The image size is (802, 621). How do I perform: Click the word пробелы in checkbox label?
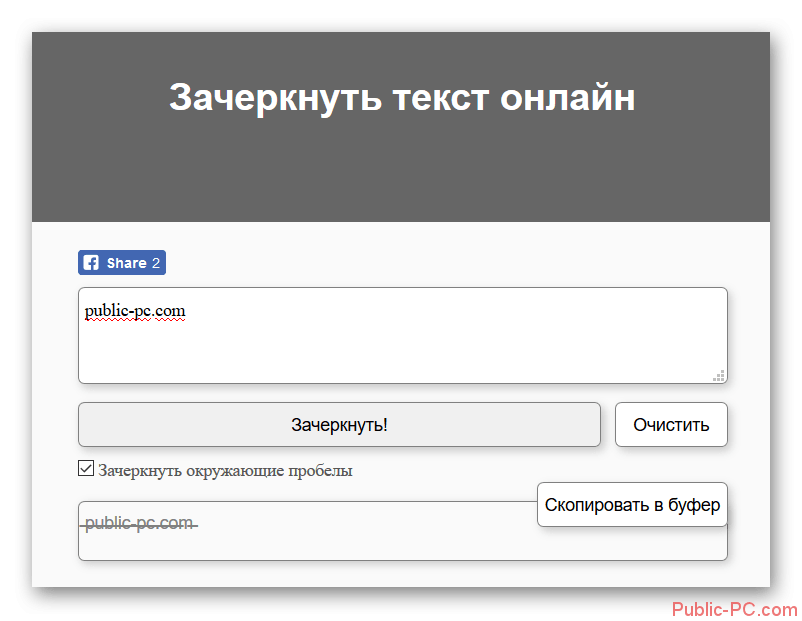pos(320,470)
